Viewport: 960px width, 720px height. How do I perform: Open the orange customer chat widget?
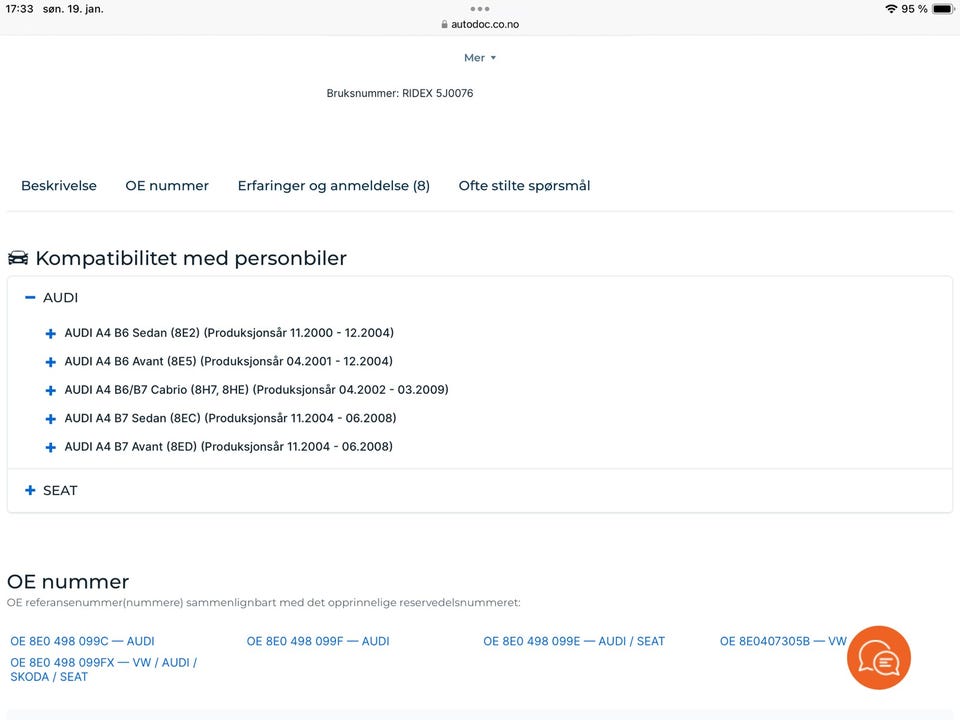[878, 657]
